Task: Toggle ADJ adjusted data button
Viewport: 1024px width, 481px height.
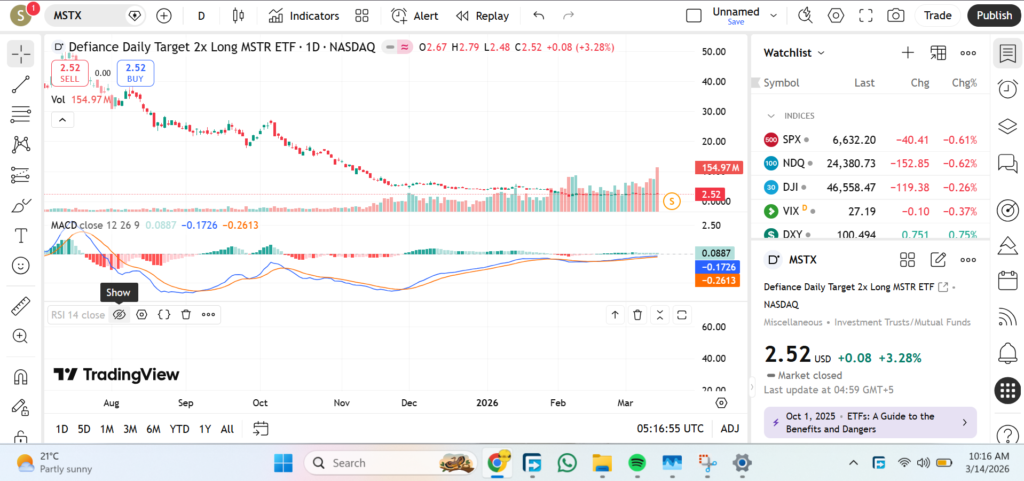Action: click(x=730, y=429)
